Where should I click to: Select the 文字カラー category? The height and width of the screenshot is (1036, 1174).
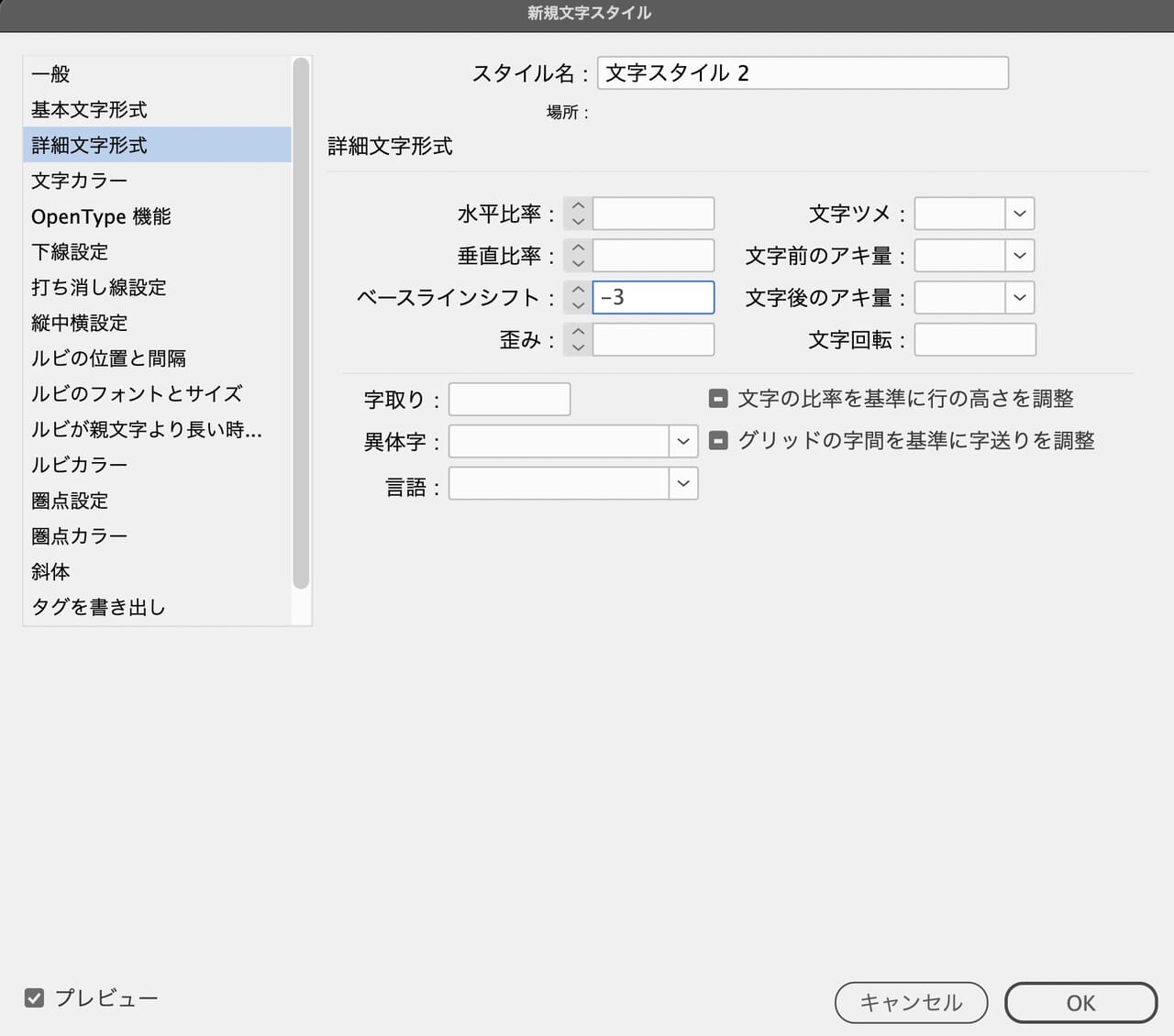point(80,181)
